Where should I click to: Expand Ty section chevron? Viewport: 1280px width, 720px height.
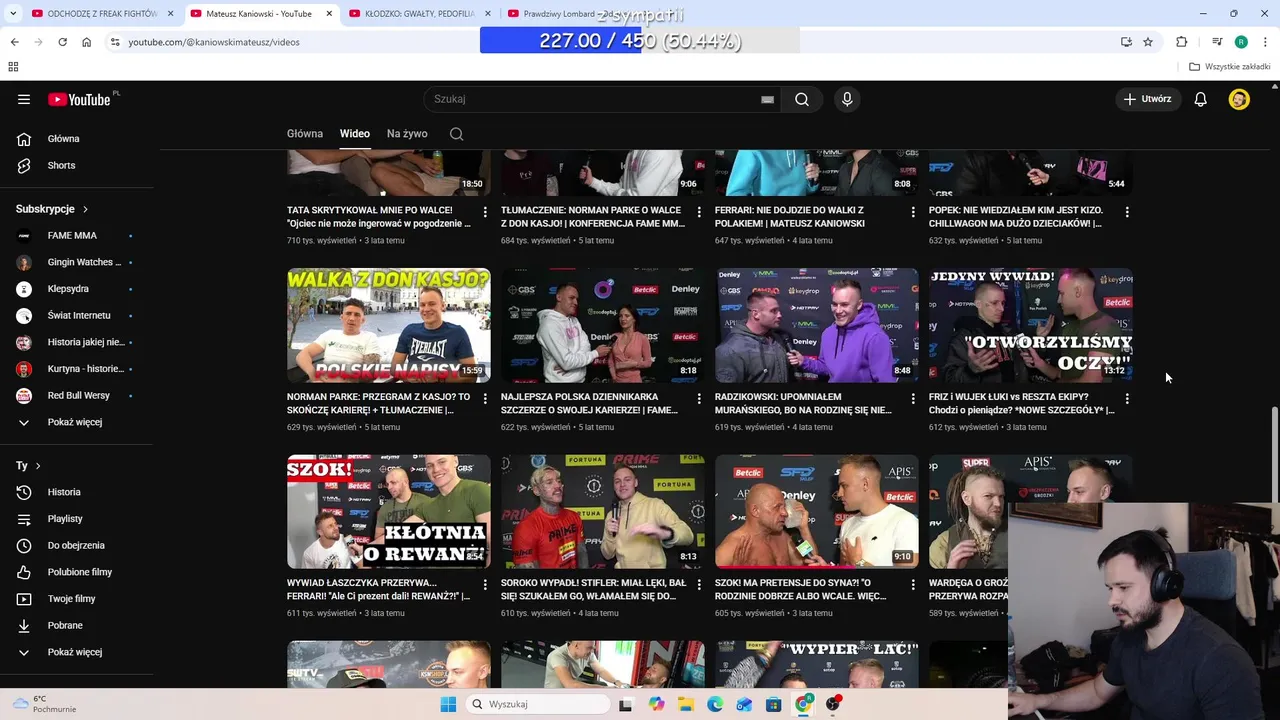point(38,466)
